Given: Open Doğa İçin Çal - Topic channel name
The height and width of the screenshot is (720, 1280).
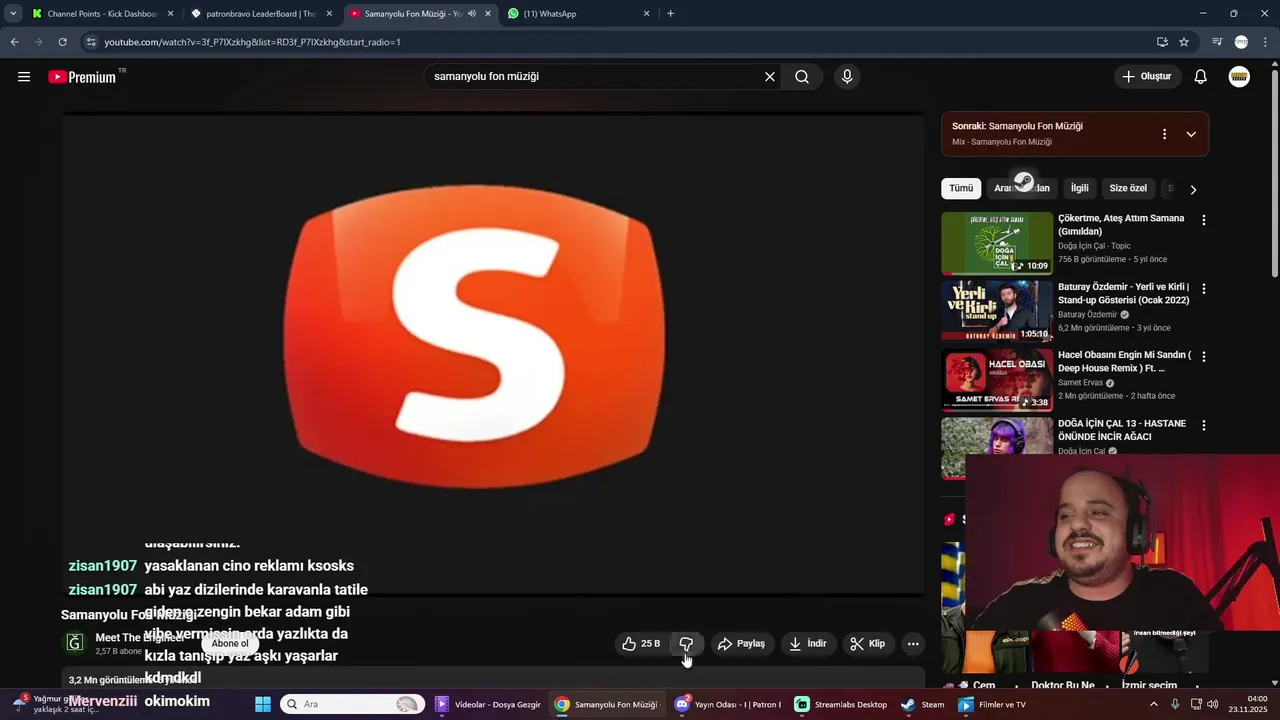Looking at the screenshot, I should pyautogui.click(x=1094, y=246).
